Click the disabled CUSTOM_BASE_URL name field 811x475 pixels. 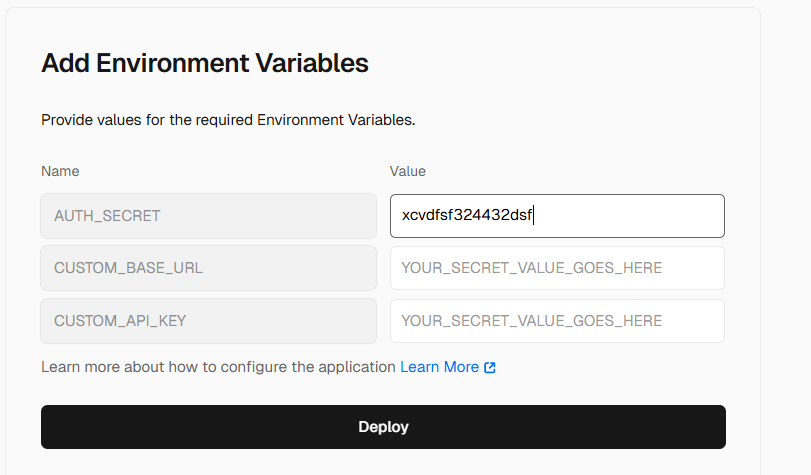point(208,268)
